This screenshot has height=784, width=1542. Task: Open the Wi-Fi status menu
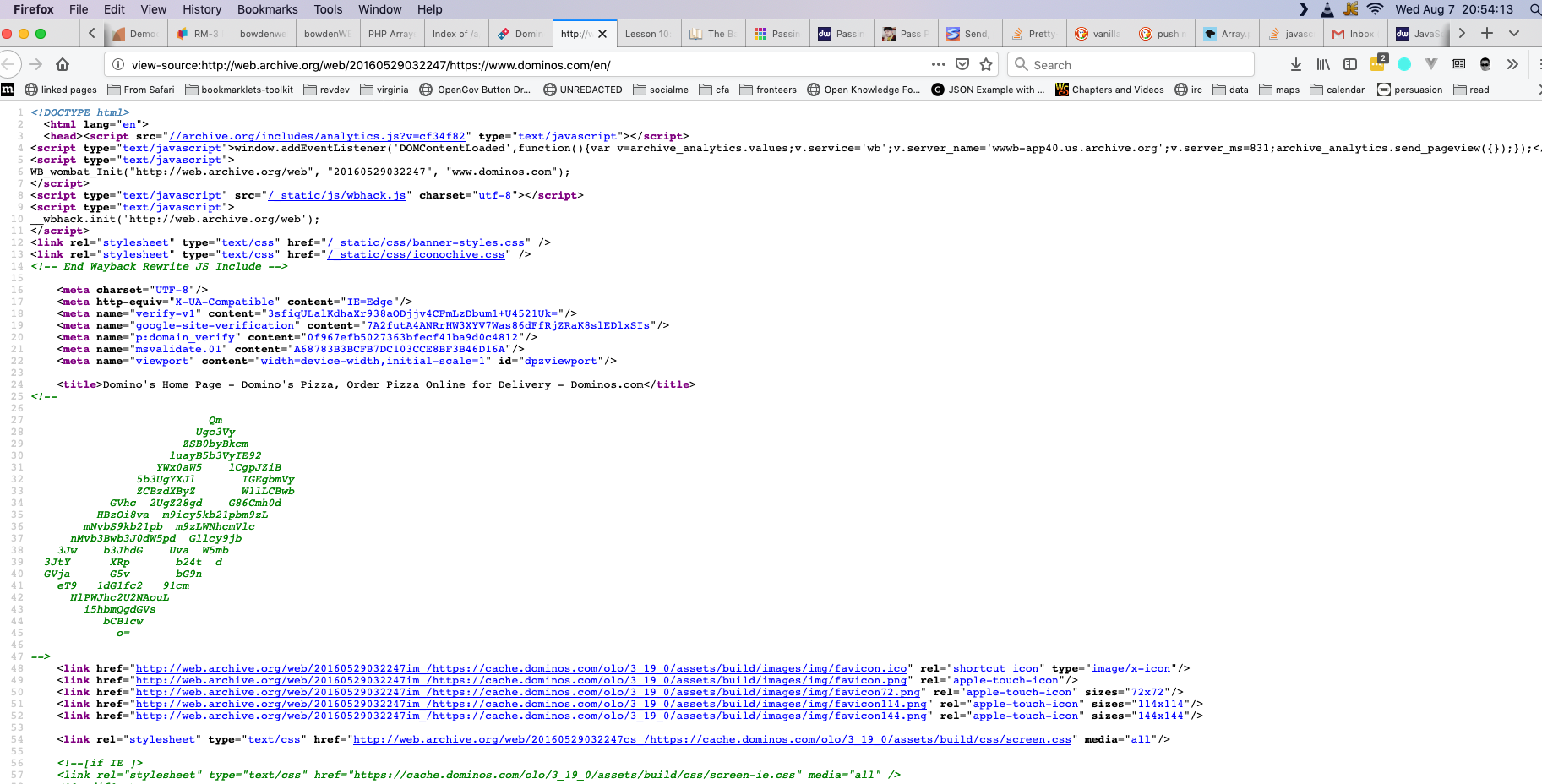pos(1376,9)
